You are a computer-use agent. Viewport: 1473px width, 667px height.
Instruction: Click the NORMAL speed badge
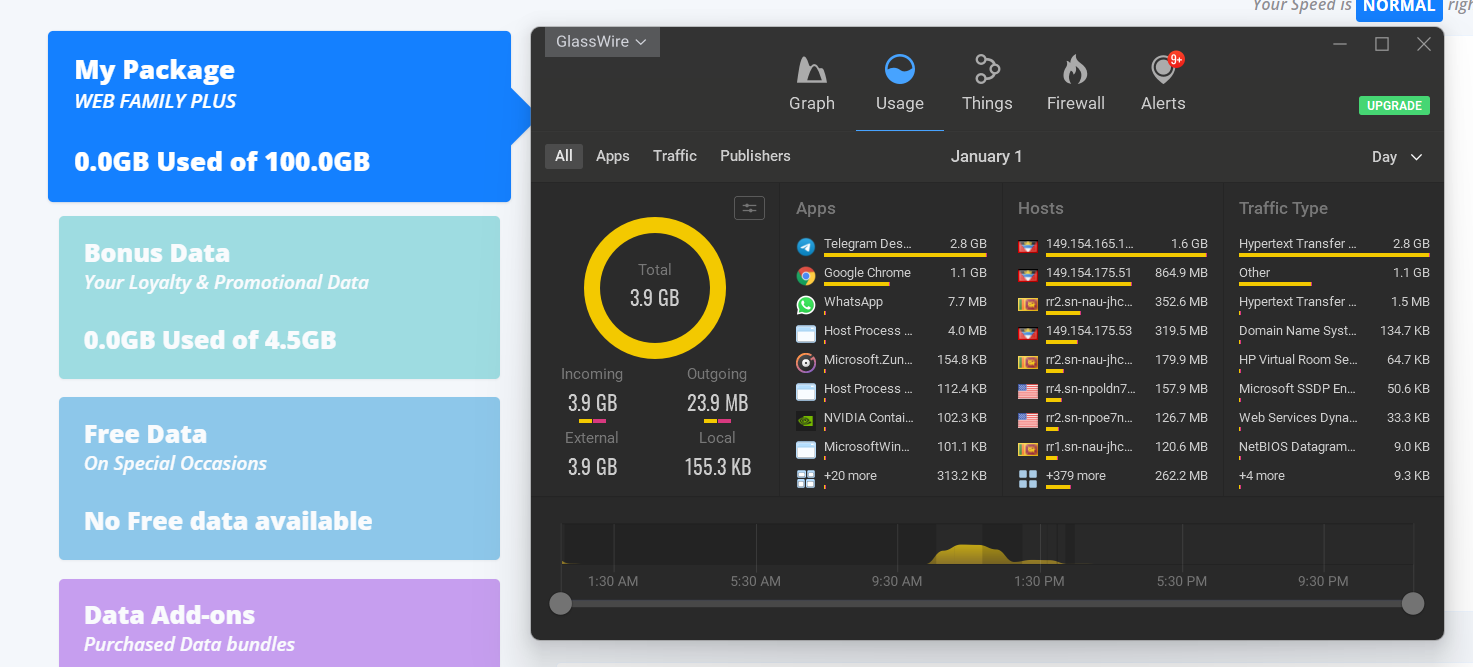click(1399, 8)
